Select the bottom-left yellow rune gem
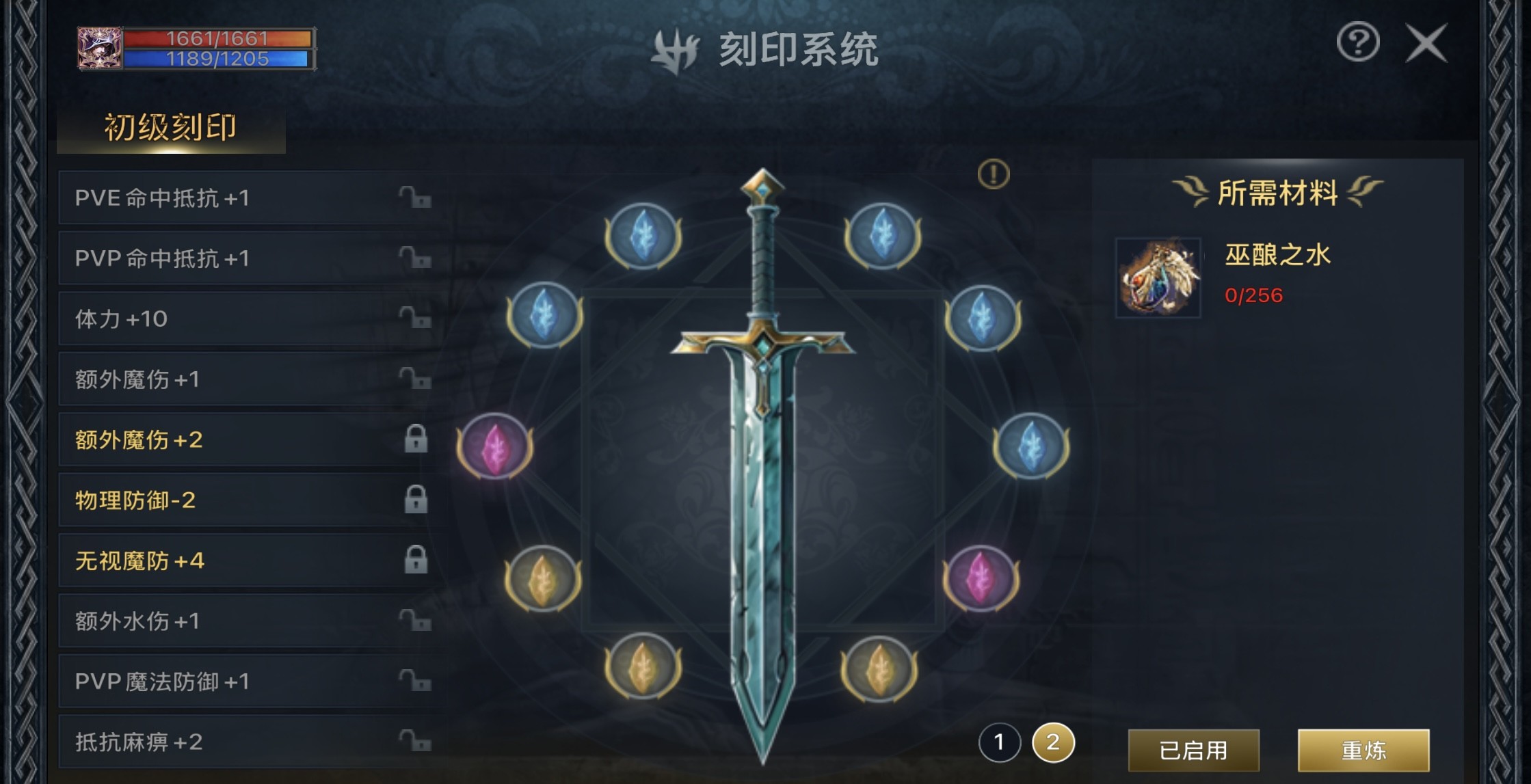The image size is (1531, 784). (x=643, y=666)
